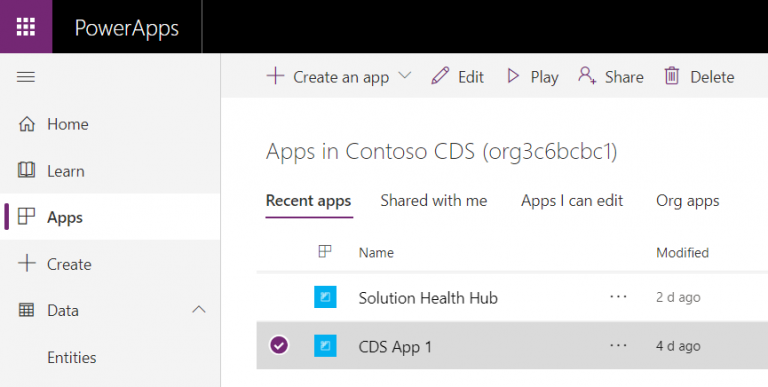Click the Home house icon
Viewport: 768px width, 387px height.
26,124
